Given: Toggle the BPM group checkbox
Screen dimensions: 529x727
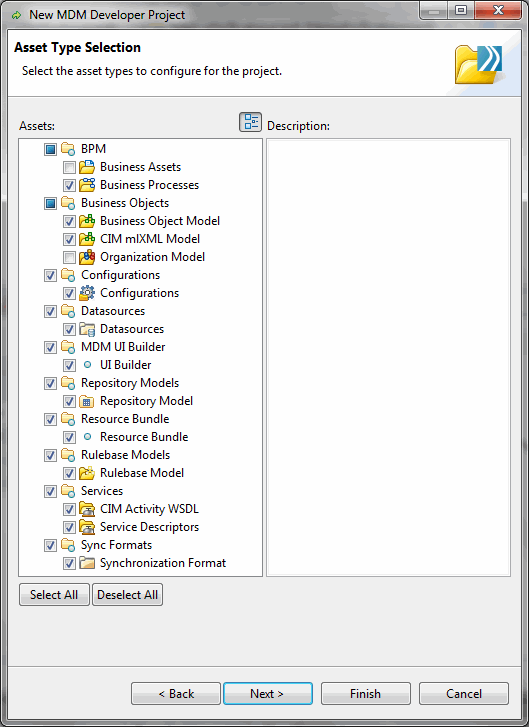Looking at the screenshot, I should point(51,149).
